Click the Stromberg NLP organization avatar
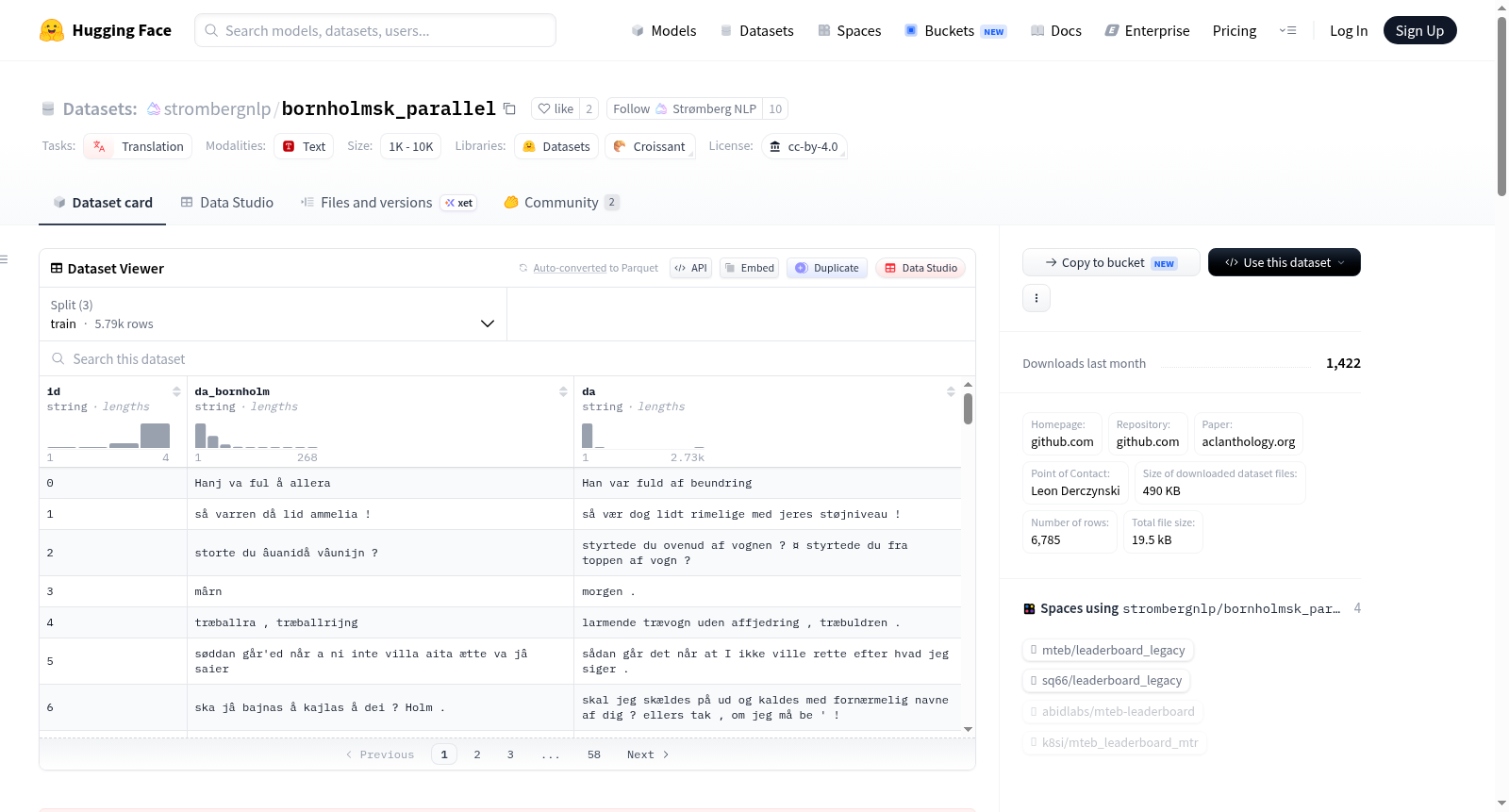 point(661,108)
